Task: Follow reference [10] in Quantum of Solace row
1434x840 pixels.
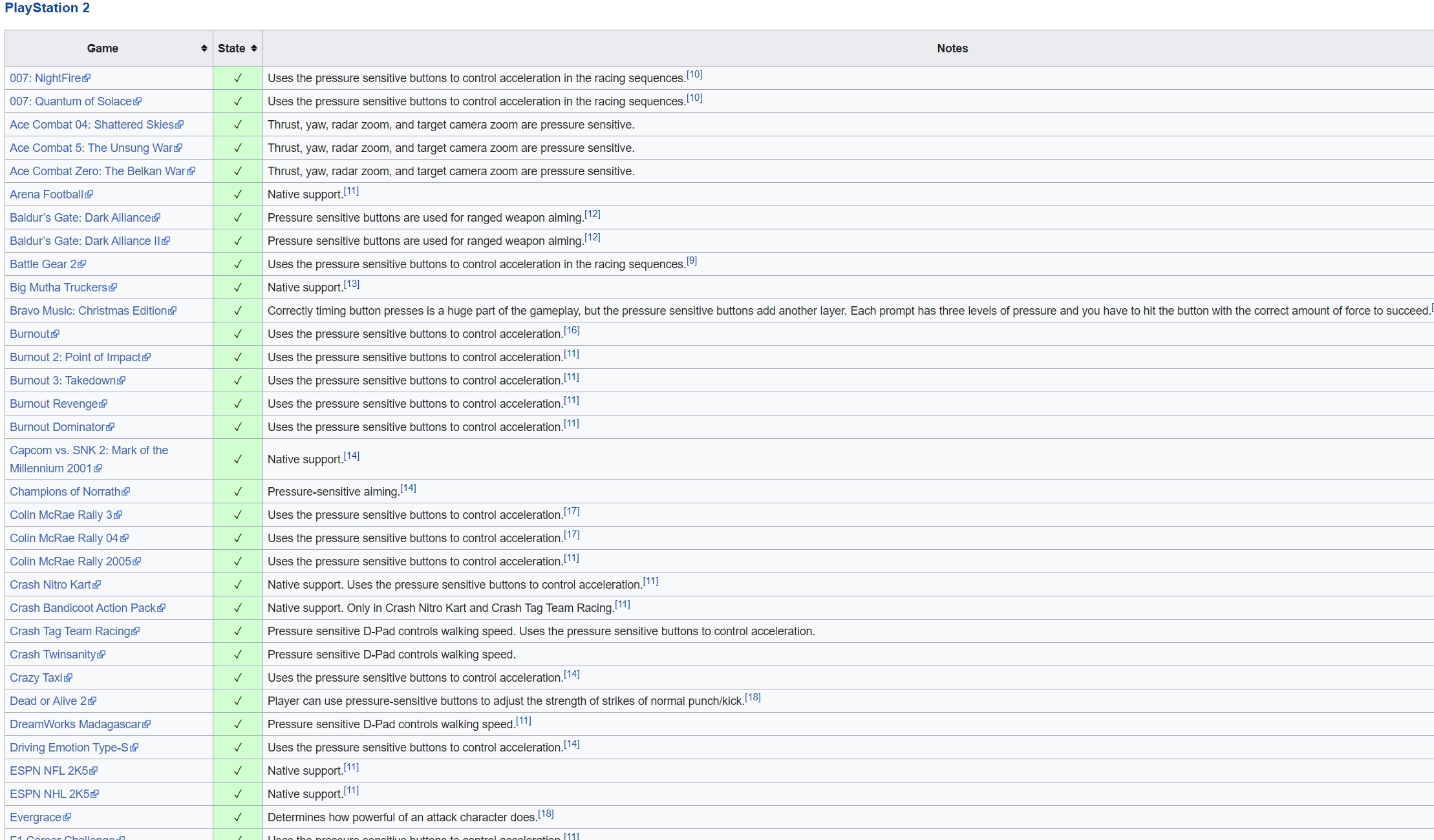Action: click(x=694, y=98)
